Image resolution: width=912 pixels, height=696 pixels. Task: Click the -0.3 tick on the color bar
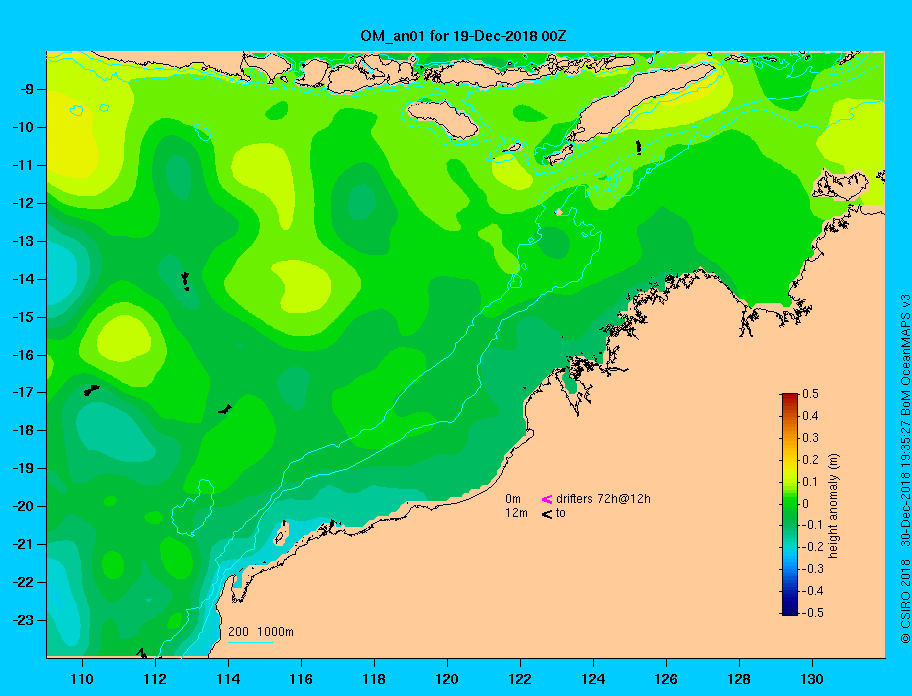pos(813,569)
